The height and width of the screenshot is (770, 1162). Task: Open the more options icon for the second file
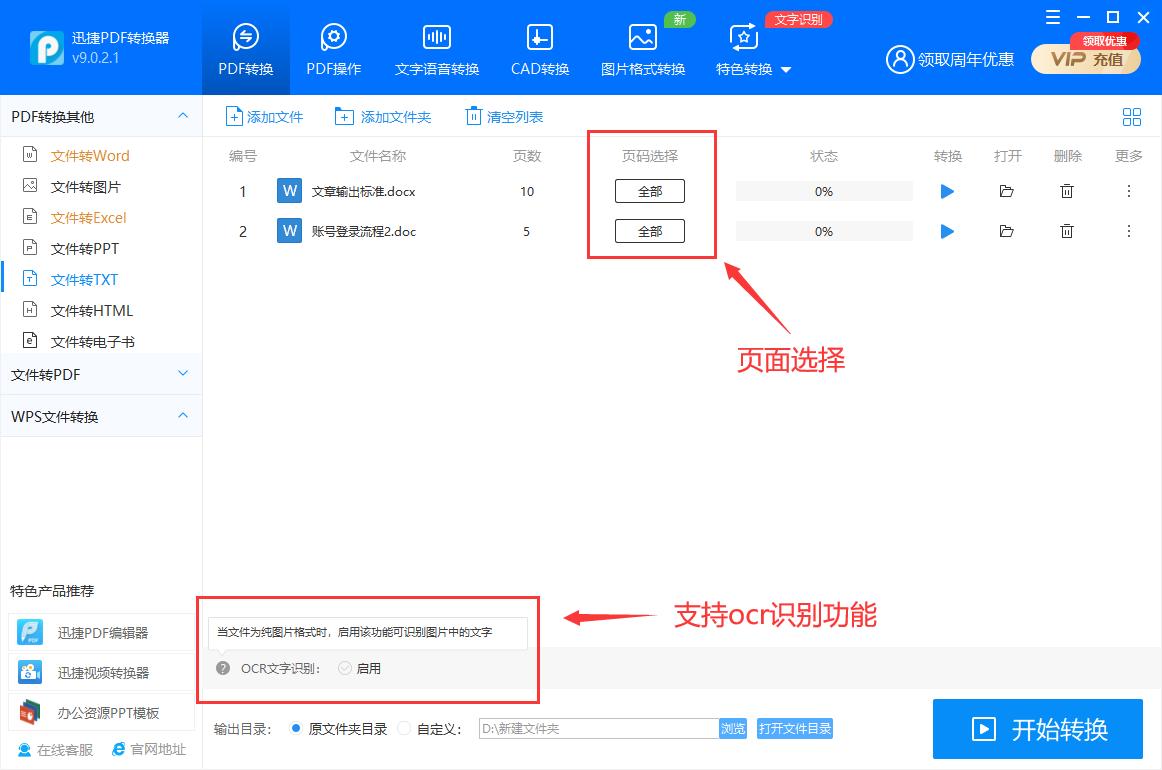pyautogui.click(x=1128, y=231)
